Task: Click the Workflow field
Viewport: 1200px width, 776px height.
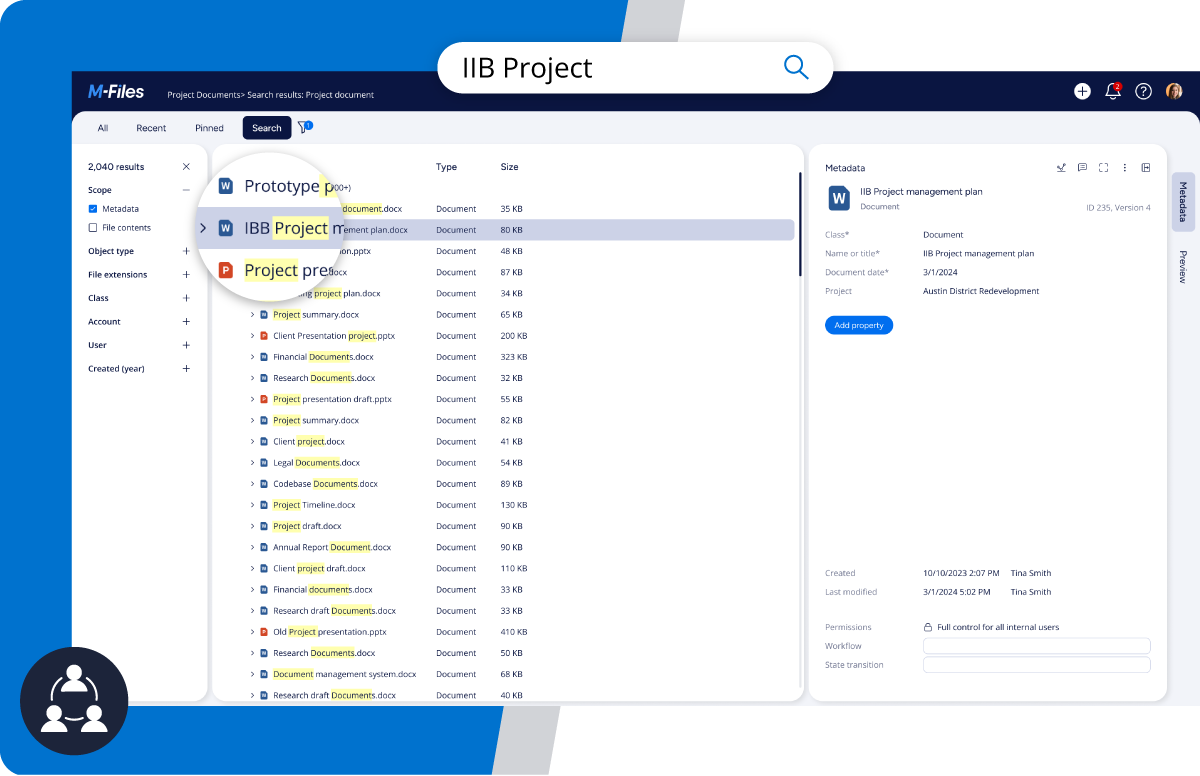Action: (1036, 646)
